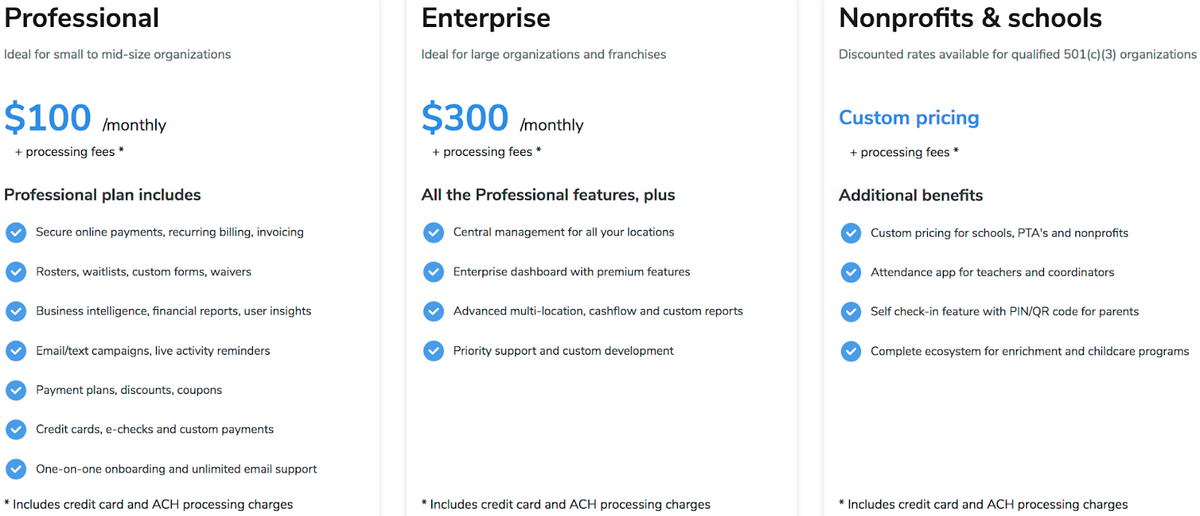
Task: Click checkmark next to Self check-in feature
Action: point(851,312)
